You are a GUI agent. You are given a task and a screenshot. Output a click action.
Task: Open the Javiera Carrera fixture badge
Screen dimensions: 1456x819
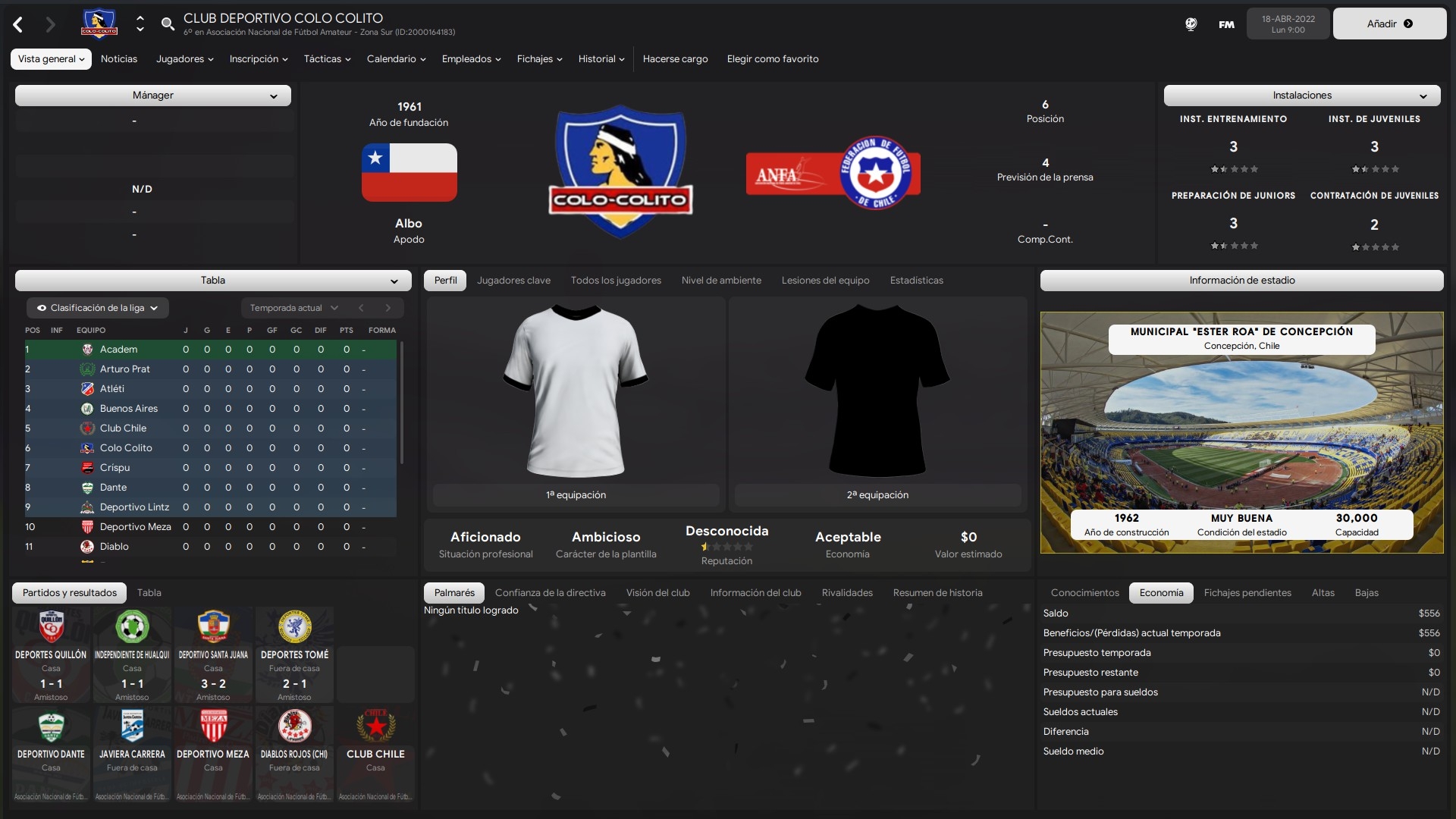pyautogui.click(x=132, y=726)
